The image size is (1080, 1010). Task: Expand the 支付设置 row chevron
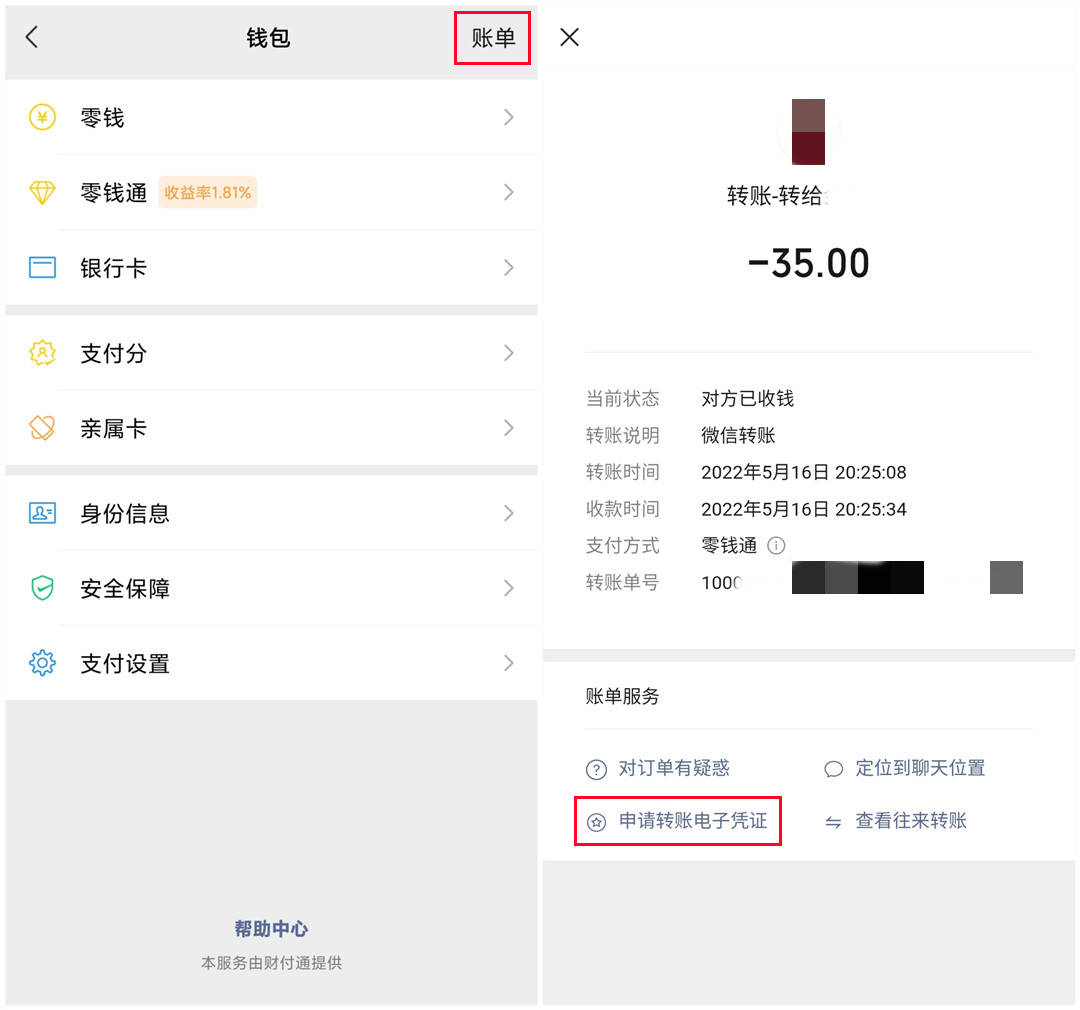510,663
